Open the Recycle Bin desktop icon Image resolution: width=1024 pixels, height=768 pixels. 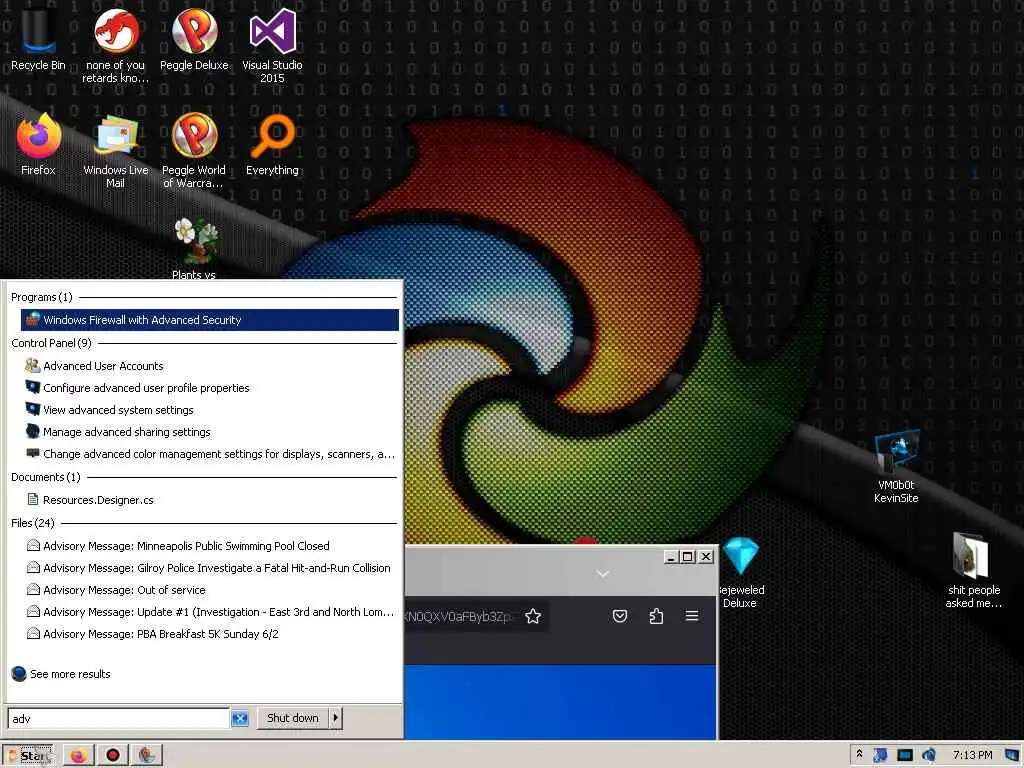tap(38, 39)
